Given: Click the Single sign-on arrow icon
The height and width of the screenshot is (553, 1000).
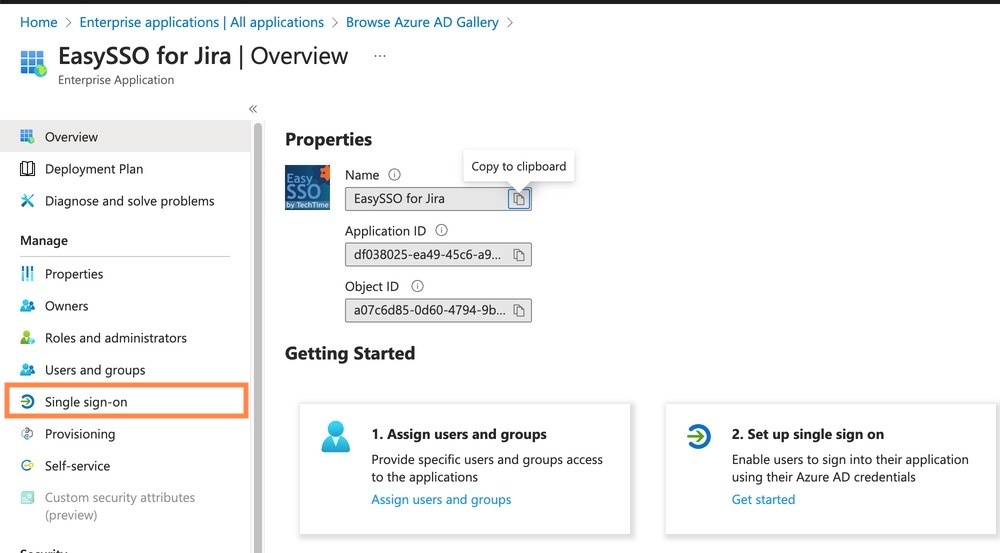Looking at the screenshot, I should pos(27,401).
